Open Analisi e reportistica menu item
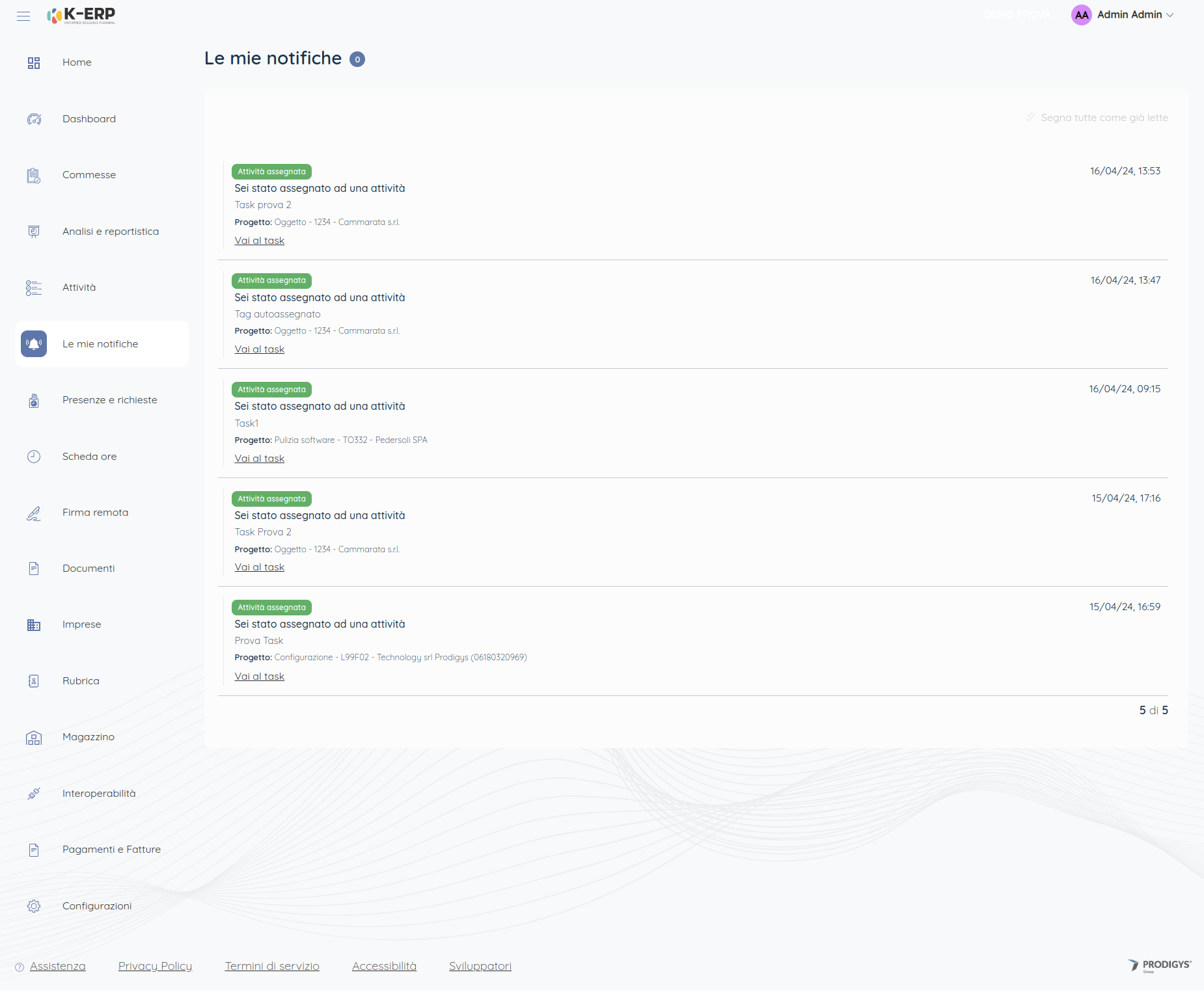Image resolution: width=1204 pixels, height=992 pixels. pyautogui.click(x=110, y=232)
